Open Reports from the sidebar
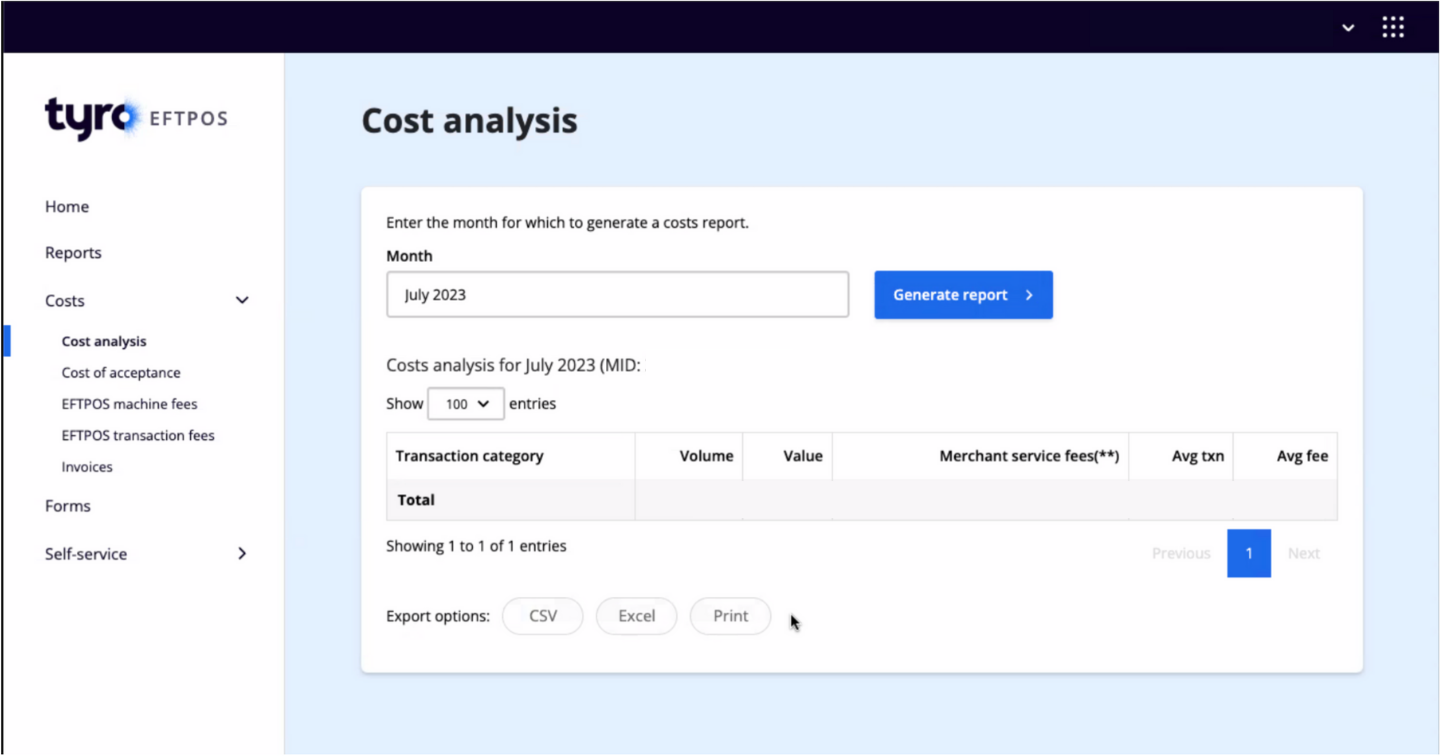Image resolution: width=1440 pixels, height=756 pixels. (x=73, y=253)
